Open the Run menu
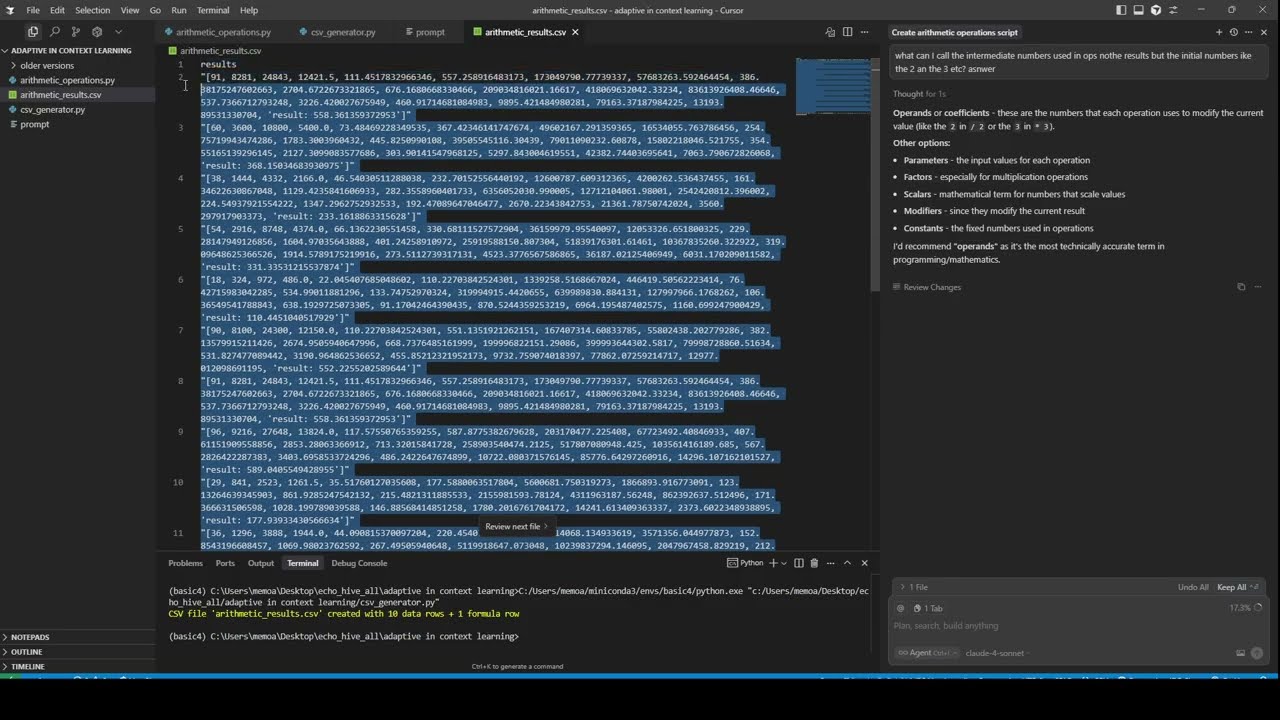The image size is (1280, 720). point(179,10)
